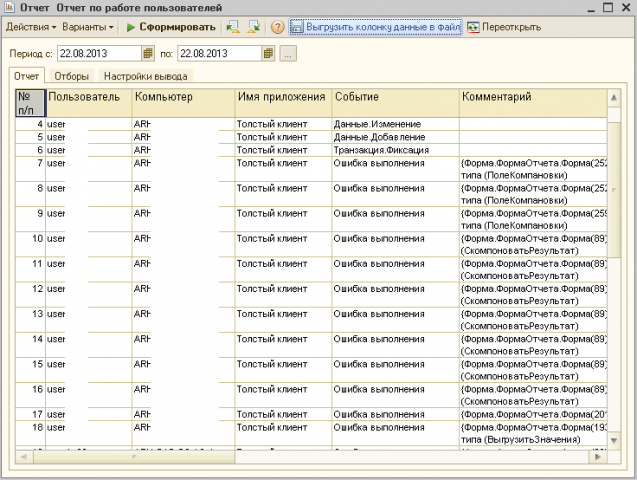637x480 pixels.
Task: Click Выгрузить колонку данные в файл button
Action: [376, 27]
